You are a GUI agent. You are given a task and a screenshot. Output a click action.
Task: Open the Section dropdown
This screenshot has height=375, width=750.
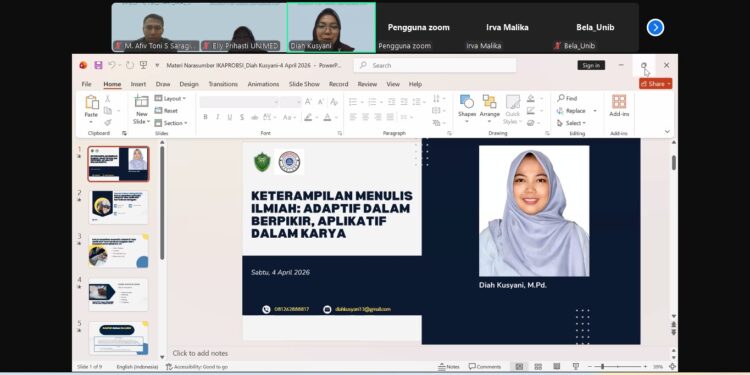point(171,123)
